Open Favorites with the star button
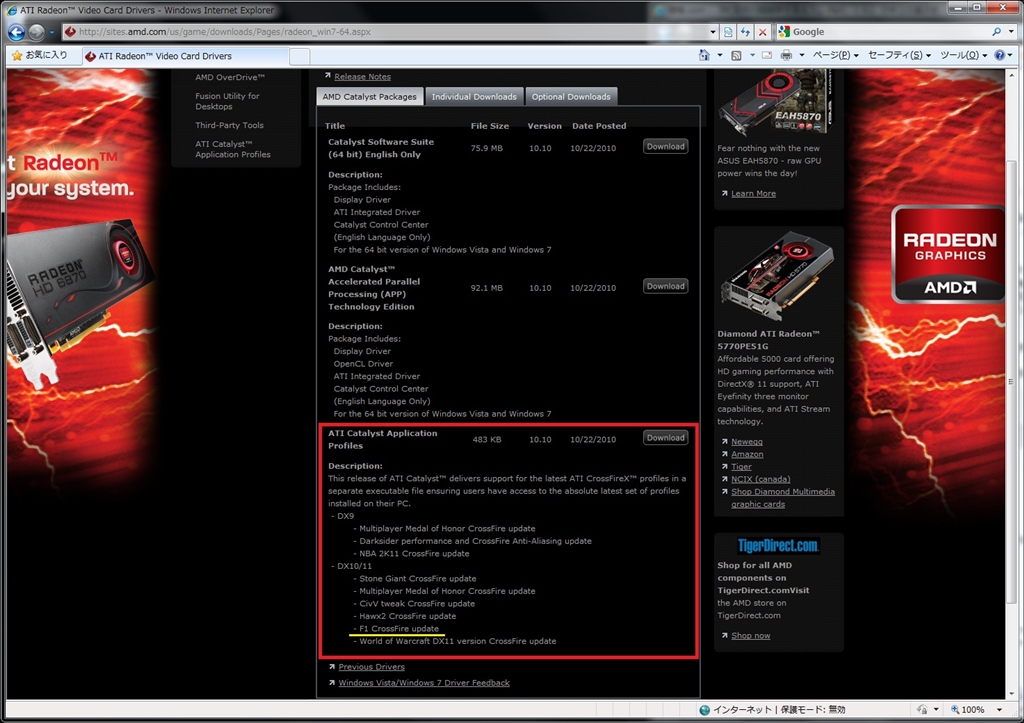1024x723 pixels. click(x=40, y=56)
